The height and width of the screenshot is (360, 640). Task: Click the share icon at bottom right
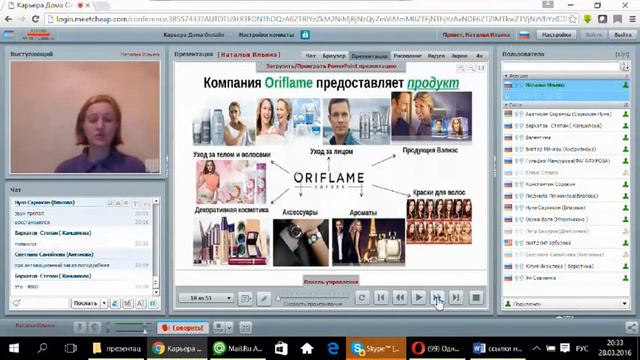[631, 327]
